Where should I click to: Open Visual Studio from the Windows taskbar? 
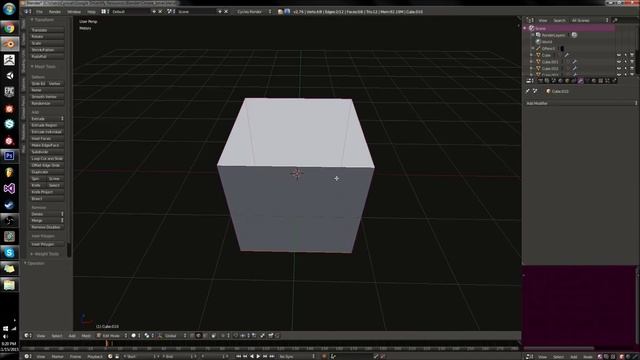click(9, 188)
